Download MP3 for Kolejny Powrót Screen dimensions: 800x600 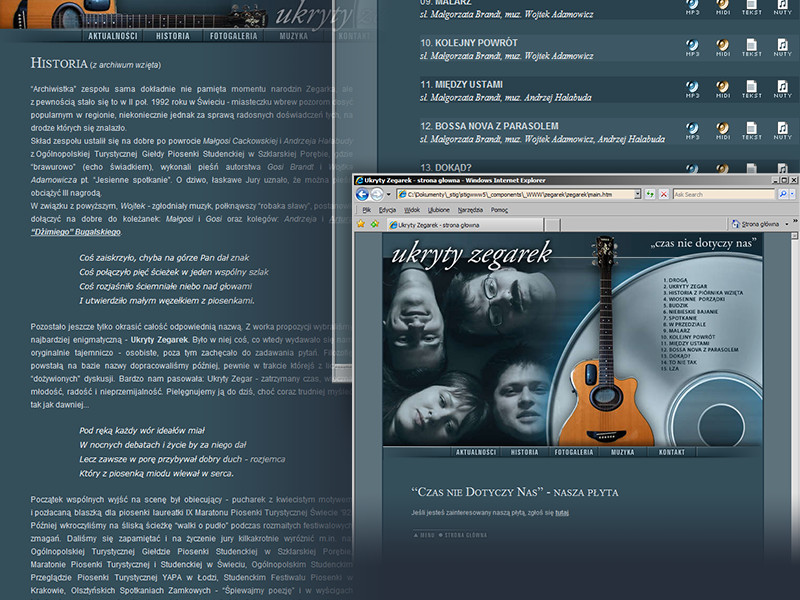click(x=692, y=47)
